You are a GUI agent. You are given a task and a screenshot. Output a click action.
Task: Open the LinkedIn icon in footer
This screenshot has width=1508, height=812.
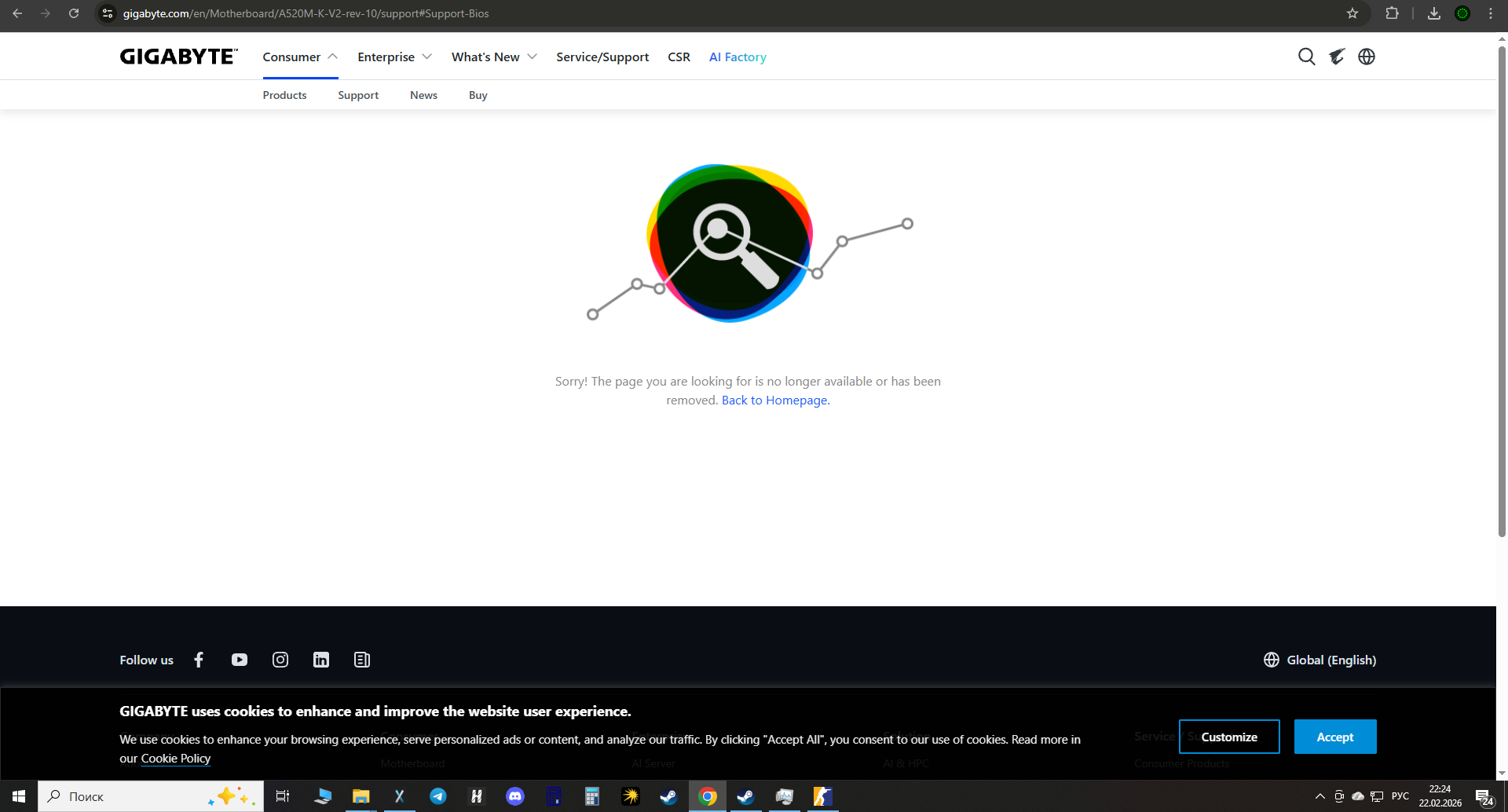[321, 660]
